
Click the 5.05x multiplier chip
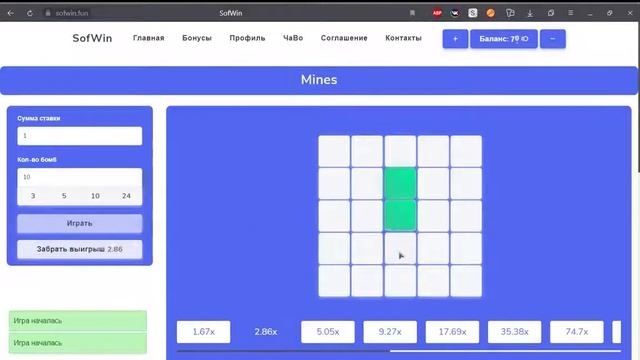pyautogui.click(x=328, y=332)
